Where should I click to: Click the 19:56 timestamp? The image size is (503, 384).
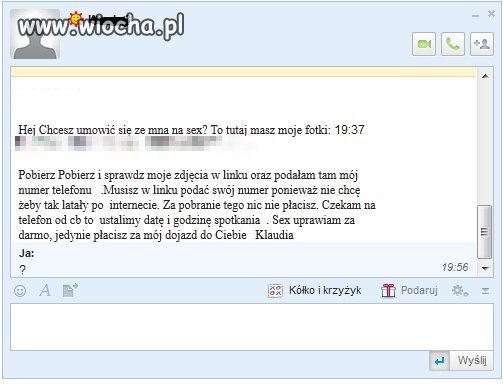[x=455, y=267]
